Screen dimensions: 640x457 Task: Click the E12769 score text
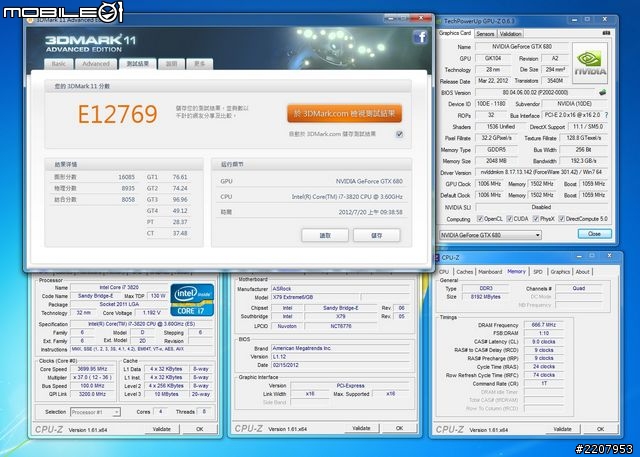[118, 114]
